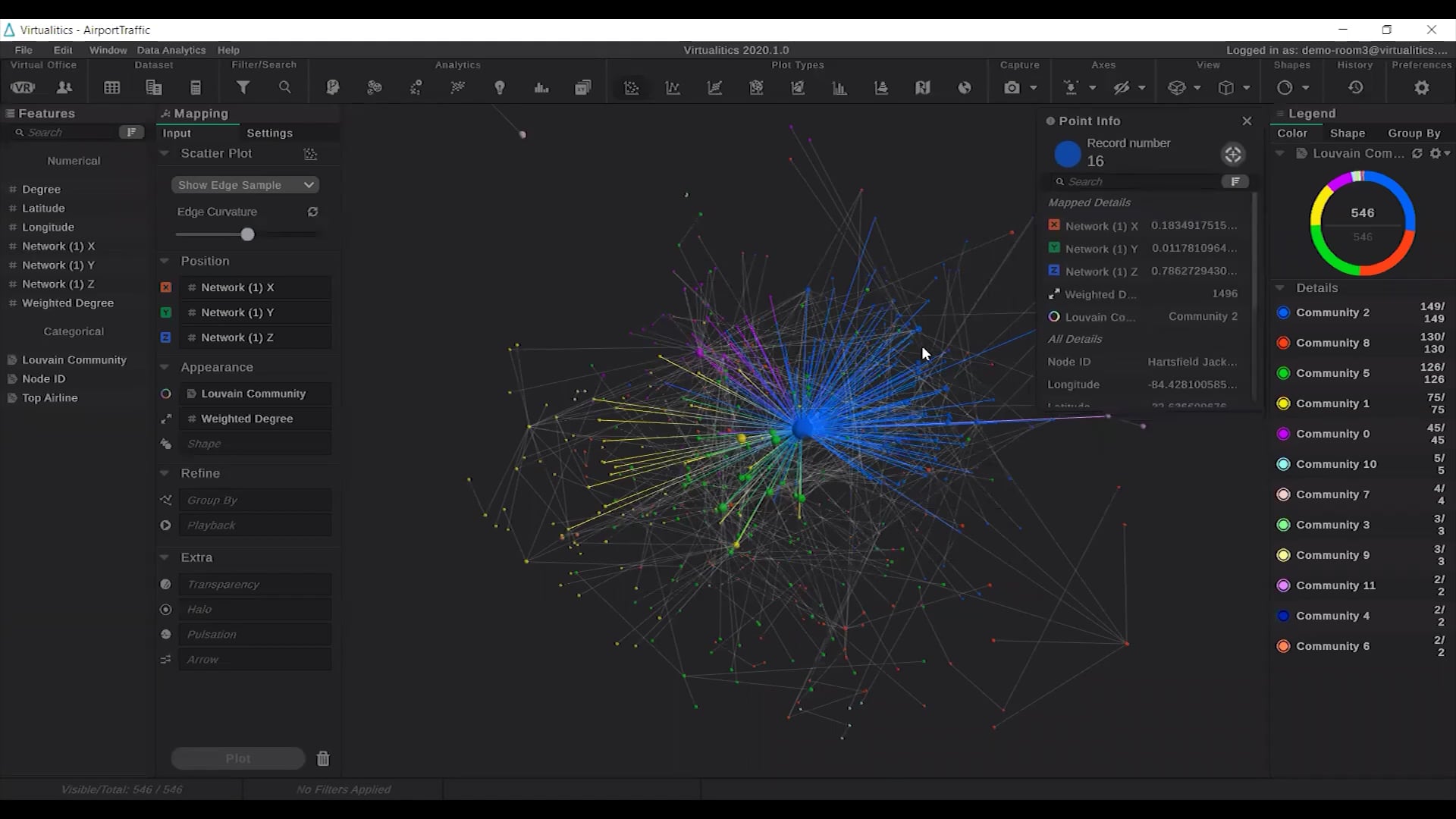Open dropdown arrow next to camera capture

(x=1033, y=88)
